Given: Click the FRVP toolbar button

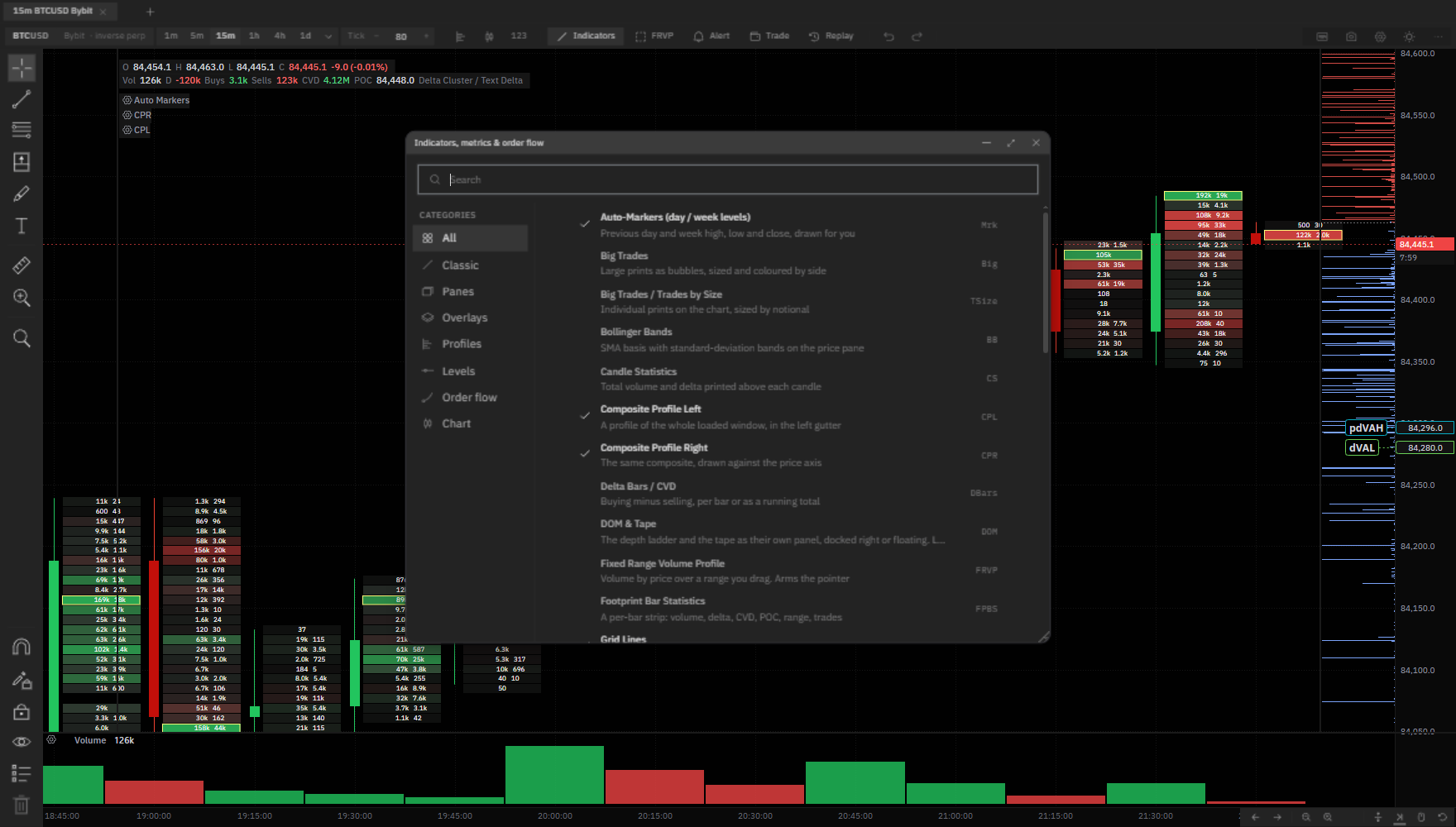Looking at the screenshot, I should click(x=654, y=36).
